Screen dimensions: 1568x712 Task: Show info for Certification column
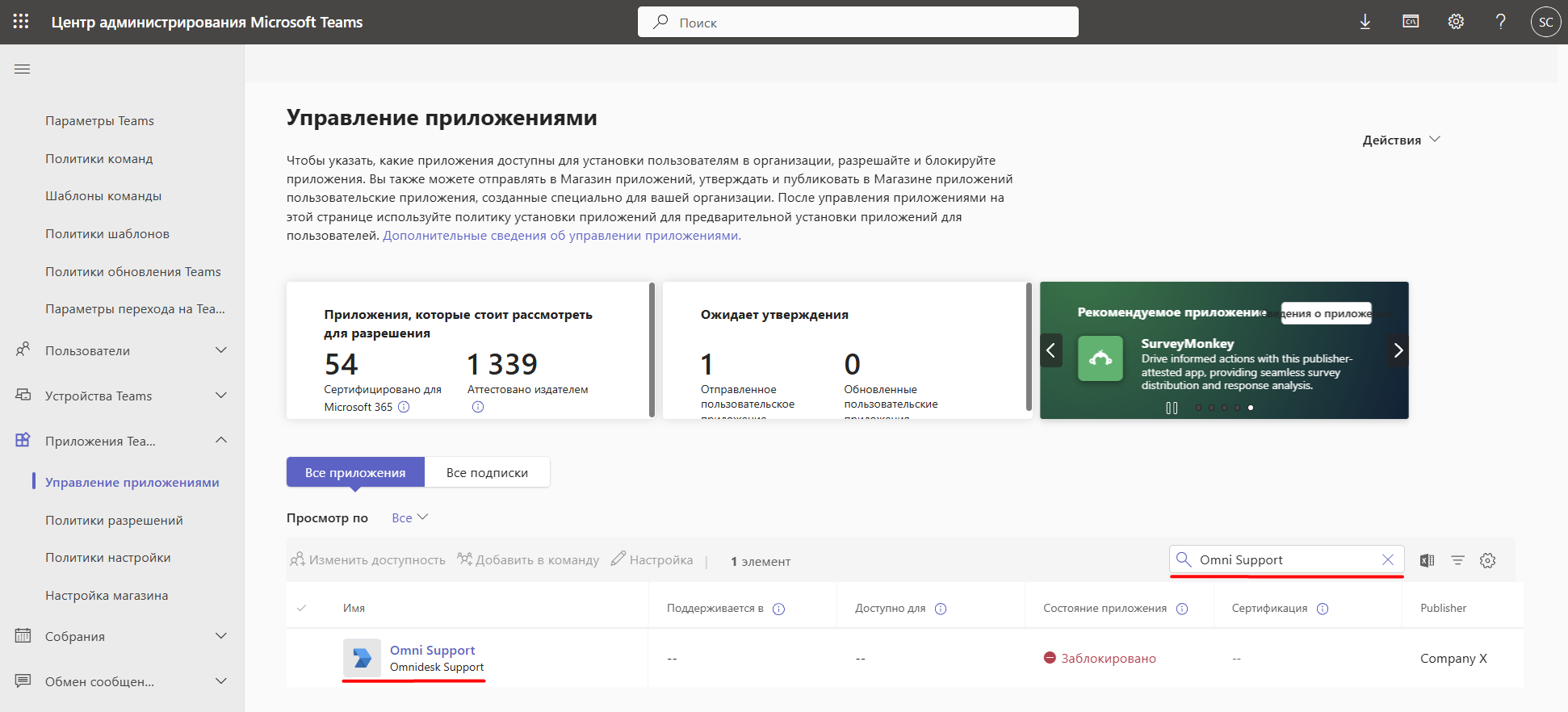click(x=1323, y=609)
